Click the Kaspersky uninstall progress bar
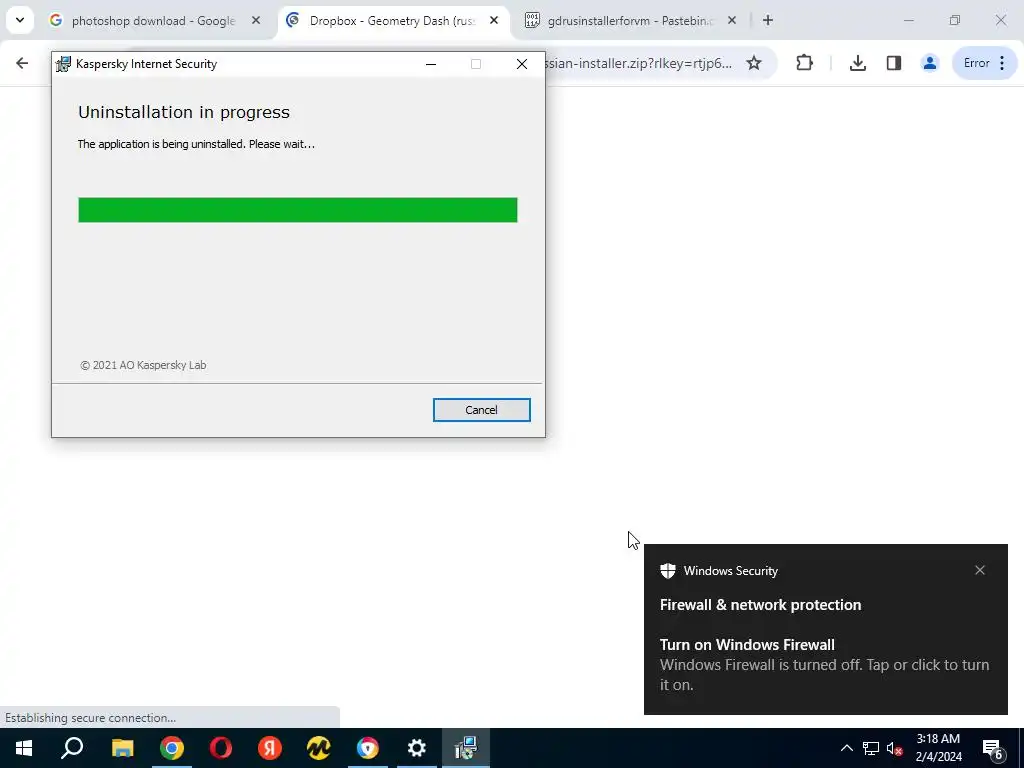The image size is (1024, 768). point(298,210)
